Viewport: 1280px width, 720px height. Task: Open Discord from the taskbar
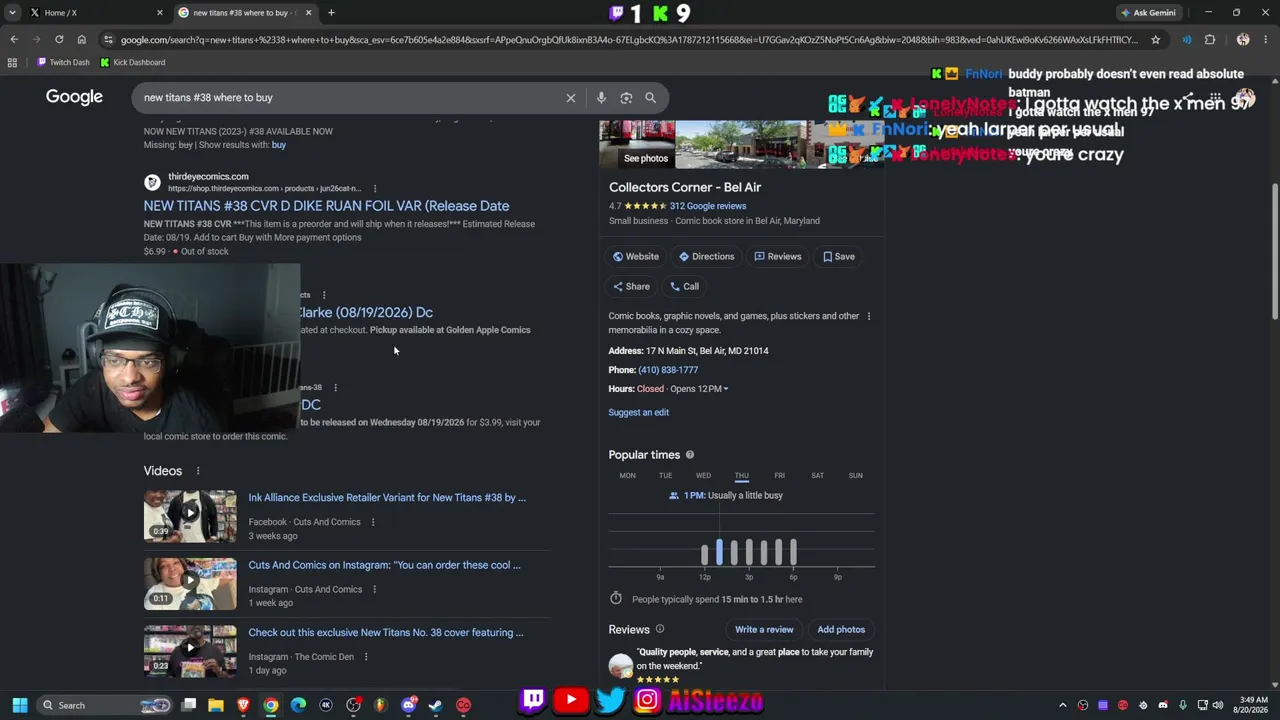click(x=408, y=705)
